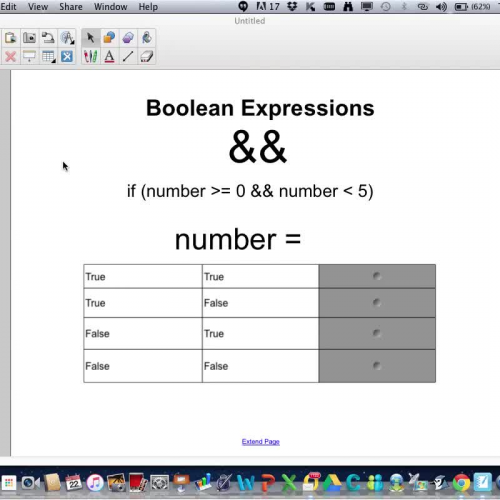
Task: Click the Adobe 17 menu bar icon
Action: click(x=268, y=7)
